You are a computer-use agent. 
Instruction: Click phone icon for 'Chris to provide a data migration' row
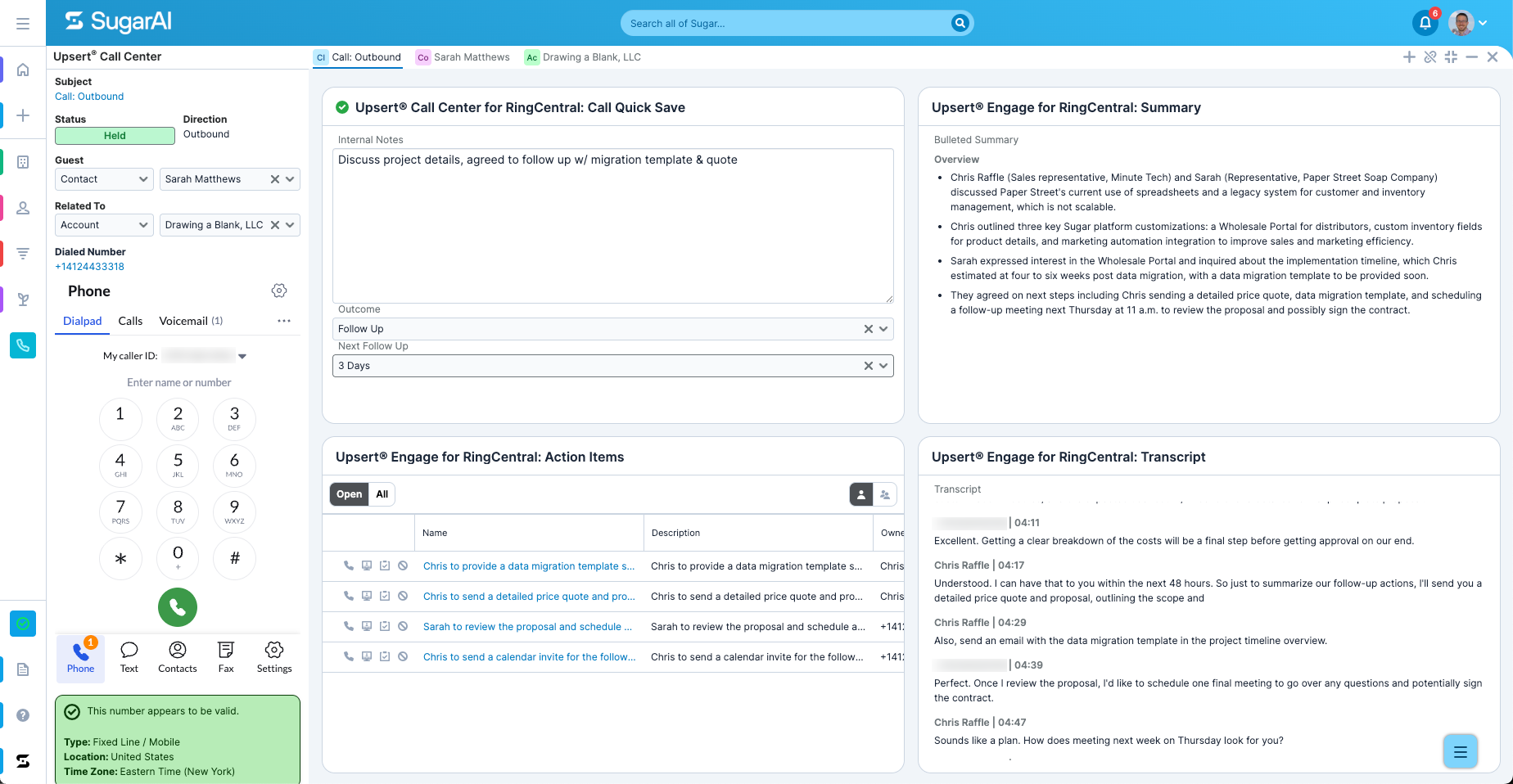coord(349,565)
